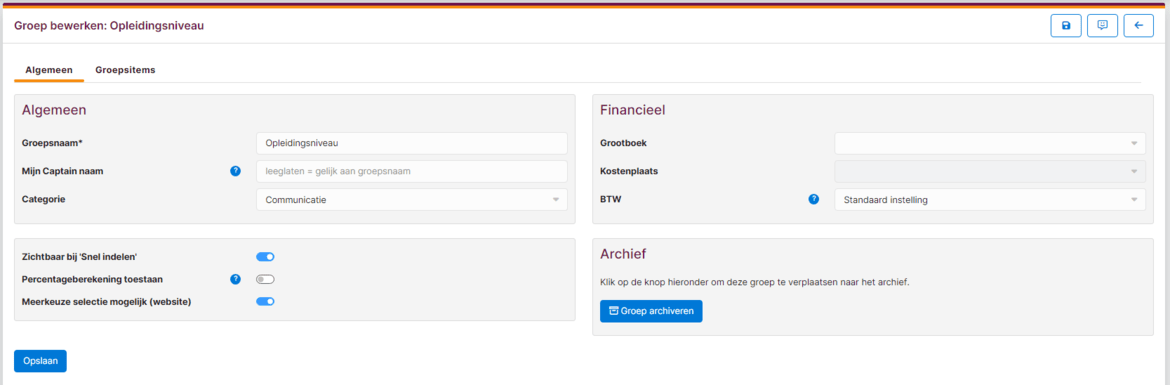Click the archive description text starting 'Klik op de knop'

[x=755, y=282]
